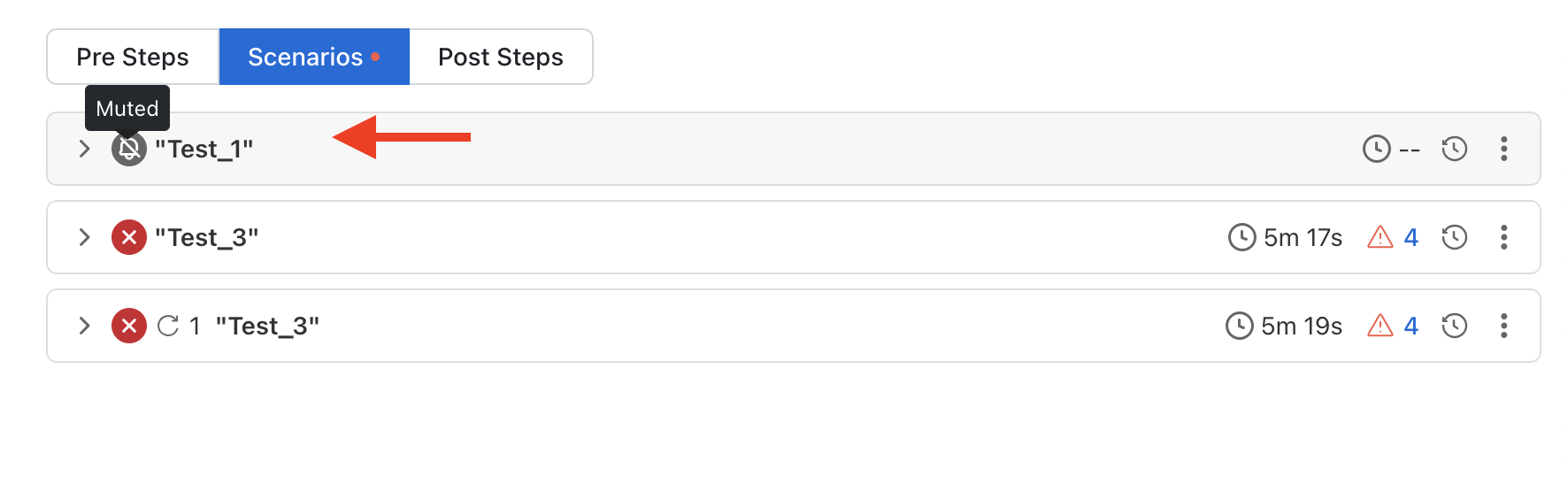Open the kebab menu on 5m 17s row

pyautogui.click(x=1503, y=237)
